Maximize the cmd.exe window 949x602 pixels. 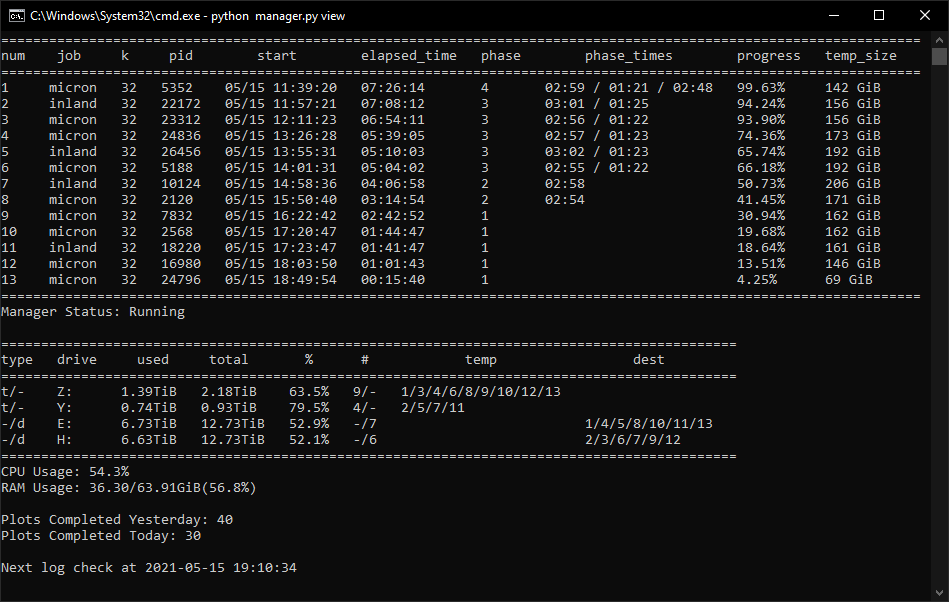pos(879,16)
